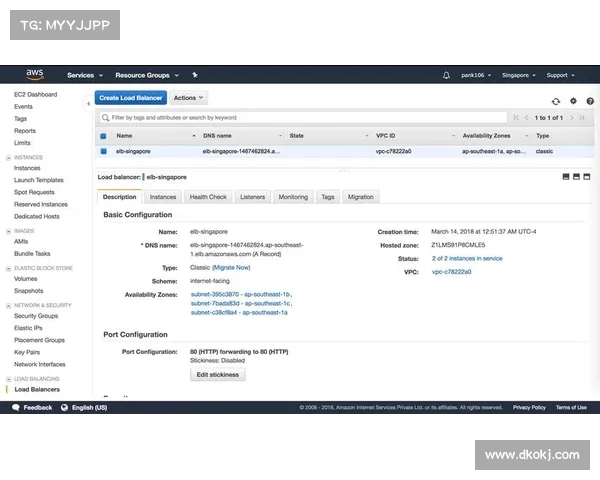Collapse the IMAGES sidebar section
600x480 pixels.
(8, 231)
